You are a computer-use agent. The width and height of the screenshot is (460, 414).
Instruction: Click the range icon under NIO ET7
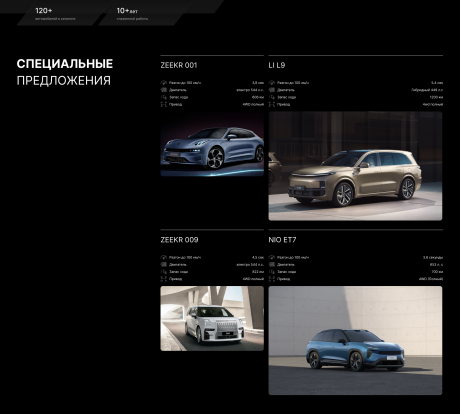point(272,272)
